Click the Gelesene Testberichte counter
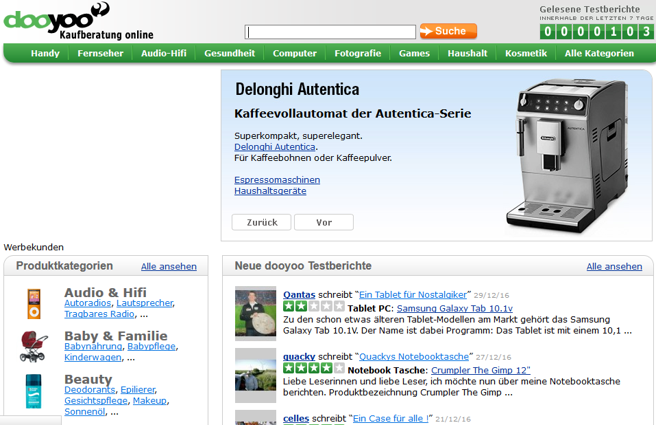 coord(597,31)
